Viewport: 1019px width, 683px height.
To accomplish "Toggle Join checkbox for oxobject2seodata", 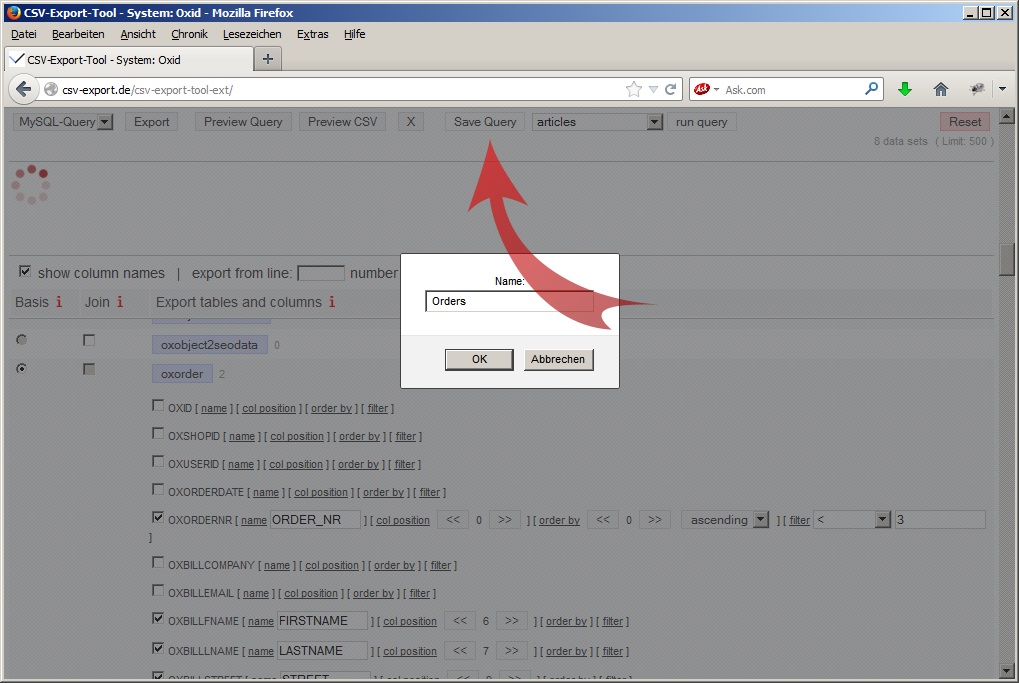I will (89, 340).
